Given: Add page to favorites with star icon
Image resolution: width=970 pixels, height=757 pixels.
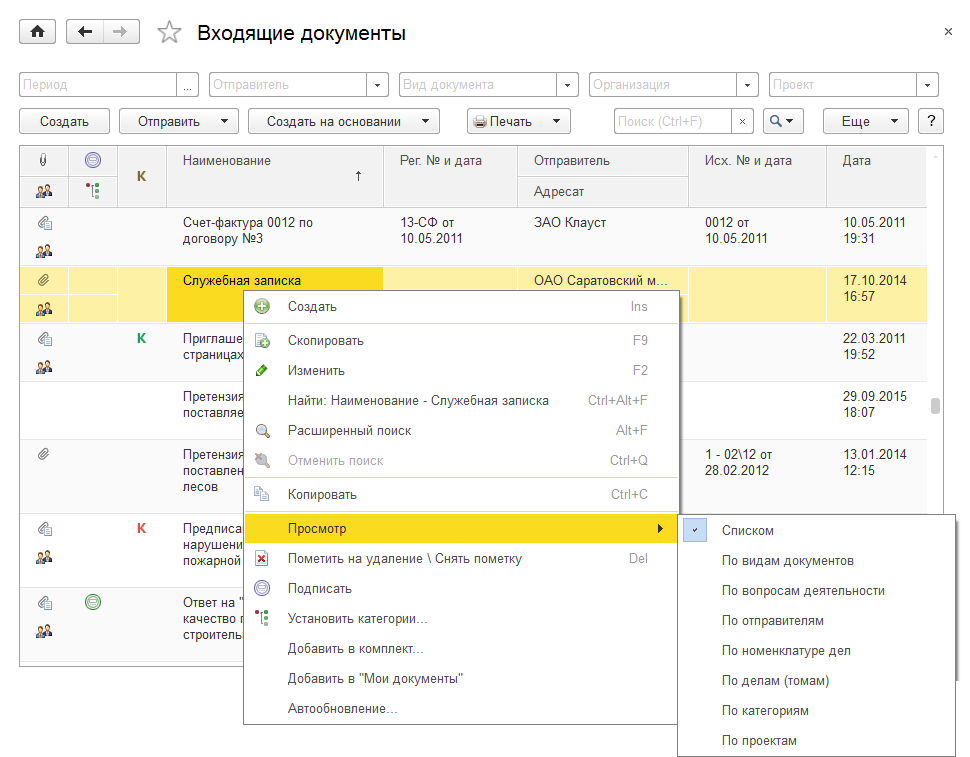Looking at the screenshot, I should pyautogui.click(x=170, y=33).
